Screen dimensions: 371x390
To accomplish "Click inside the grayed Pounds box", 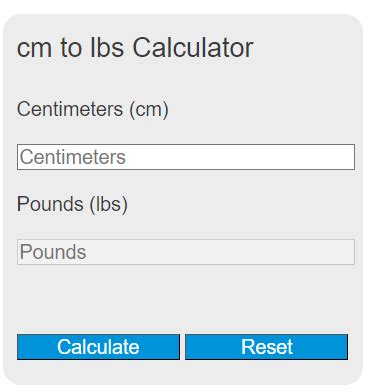I will (186, 252).
